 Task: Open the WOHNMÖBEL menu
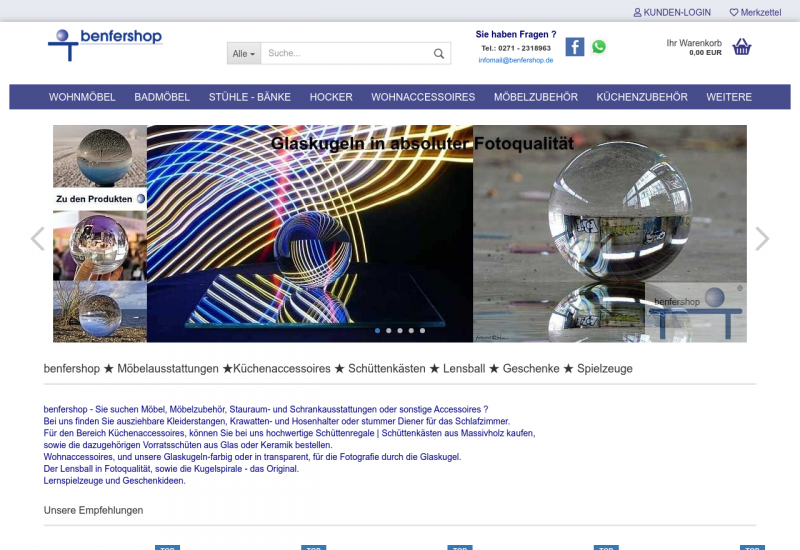(82, 97)
